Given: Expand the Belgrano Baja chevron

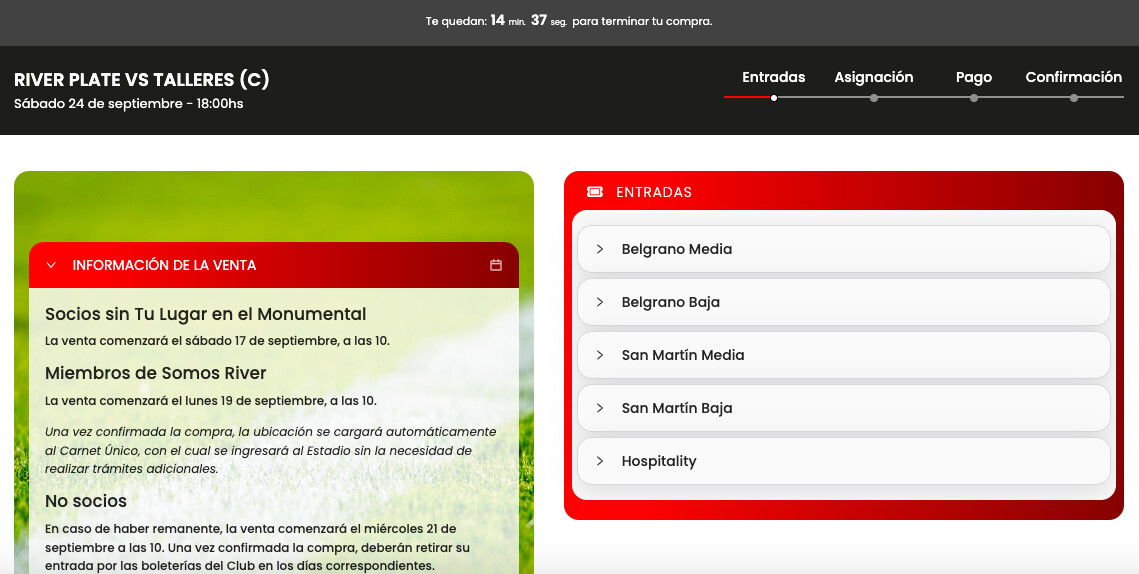Looking at the screenshot, I should tap(600, 302).
